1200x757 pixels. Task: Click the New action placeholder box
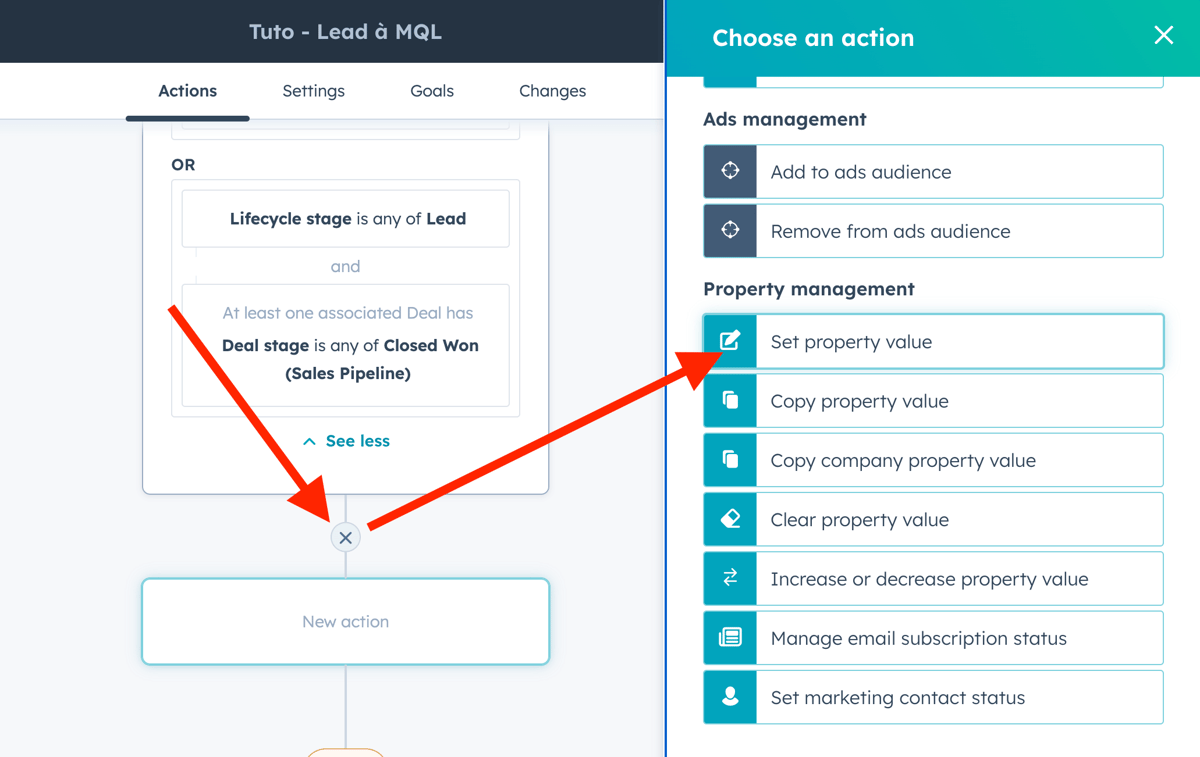[346, 621]
